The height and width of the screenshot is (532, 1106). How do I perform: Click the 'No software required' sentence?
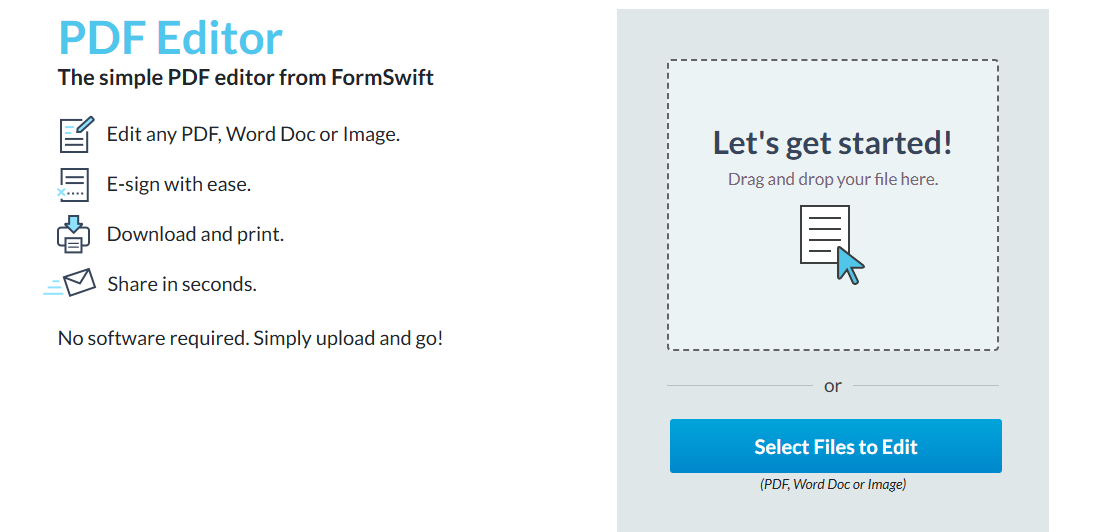click(x=250, y=339)
